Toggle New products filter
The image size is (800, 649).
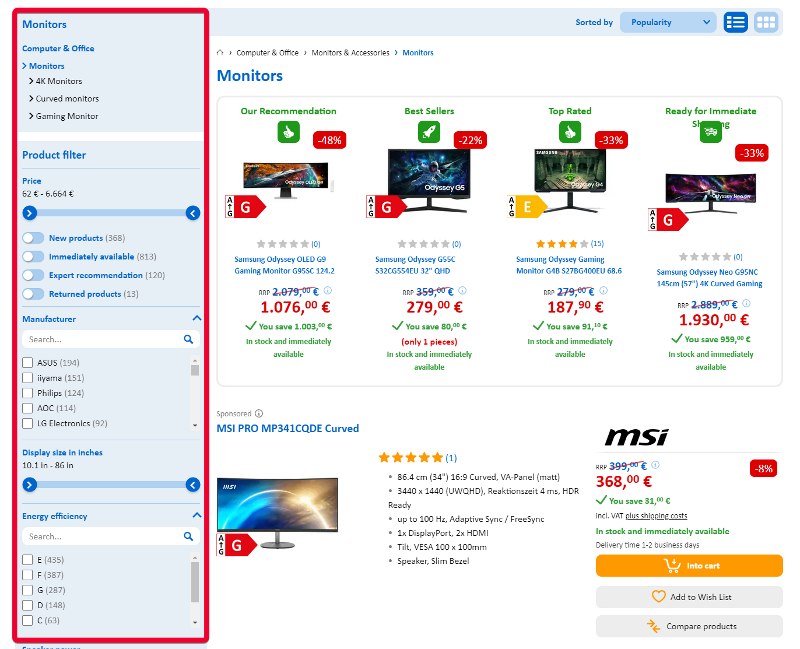[33, 238]
